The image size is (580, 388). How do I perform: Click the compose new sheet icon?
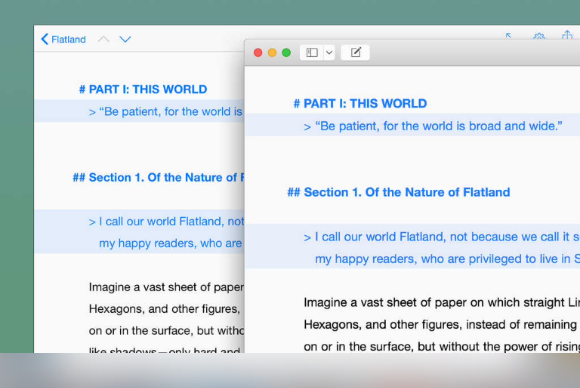(355, 53)
